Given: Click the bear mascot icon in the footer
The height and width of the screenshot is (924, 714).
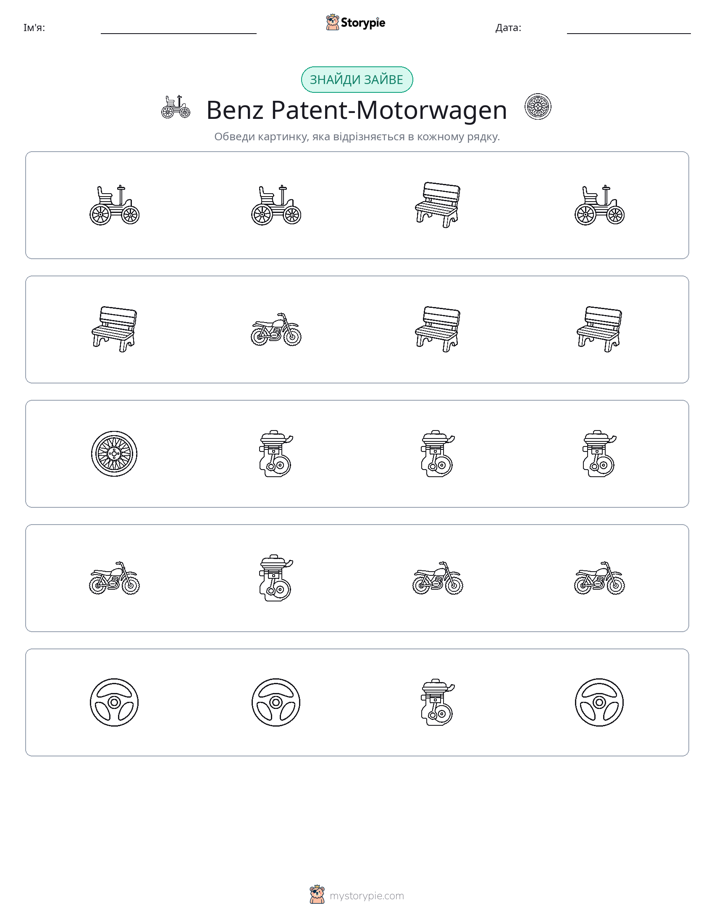Looking at the screenshot, I should 317,895.
